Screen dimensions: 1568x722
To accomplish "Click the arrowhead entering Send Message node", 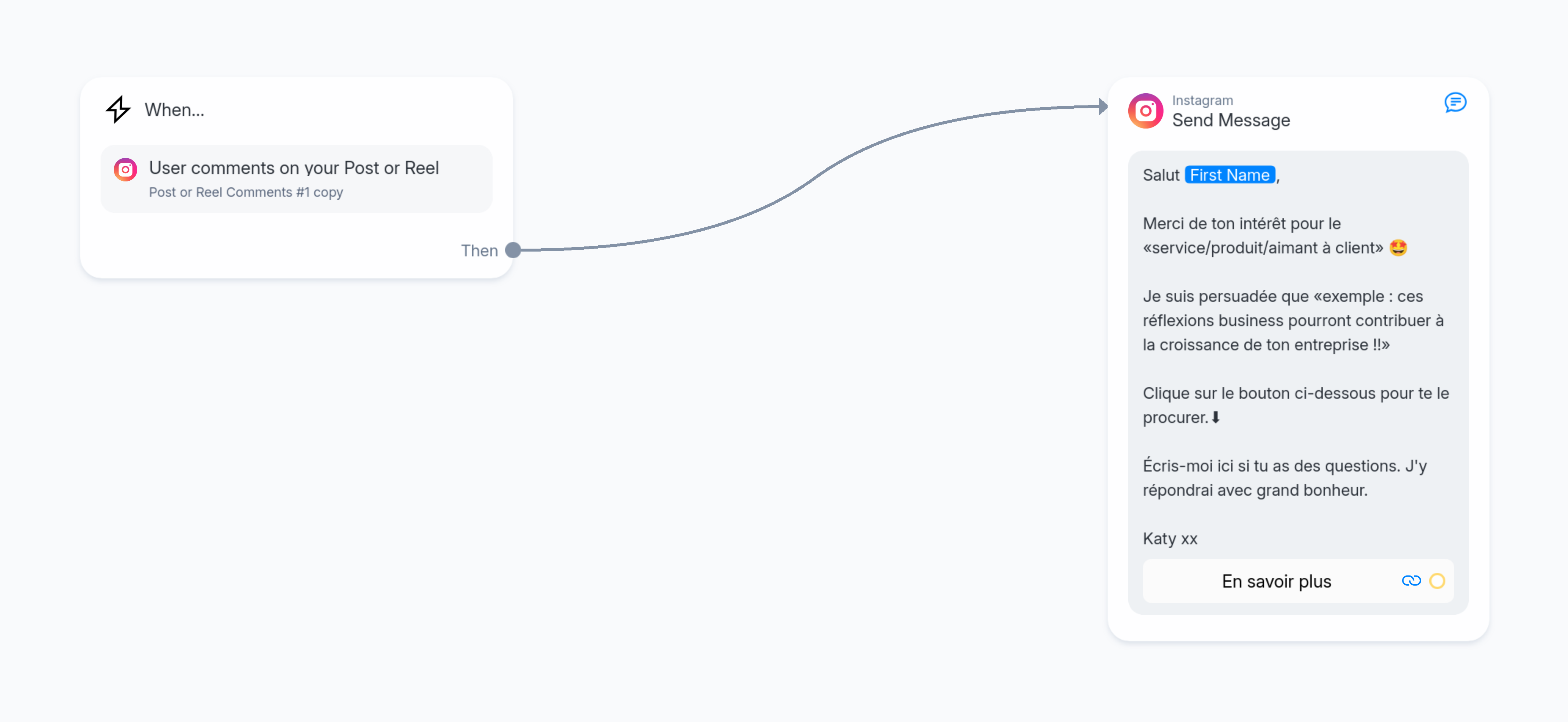I will tap(1102, 106).
